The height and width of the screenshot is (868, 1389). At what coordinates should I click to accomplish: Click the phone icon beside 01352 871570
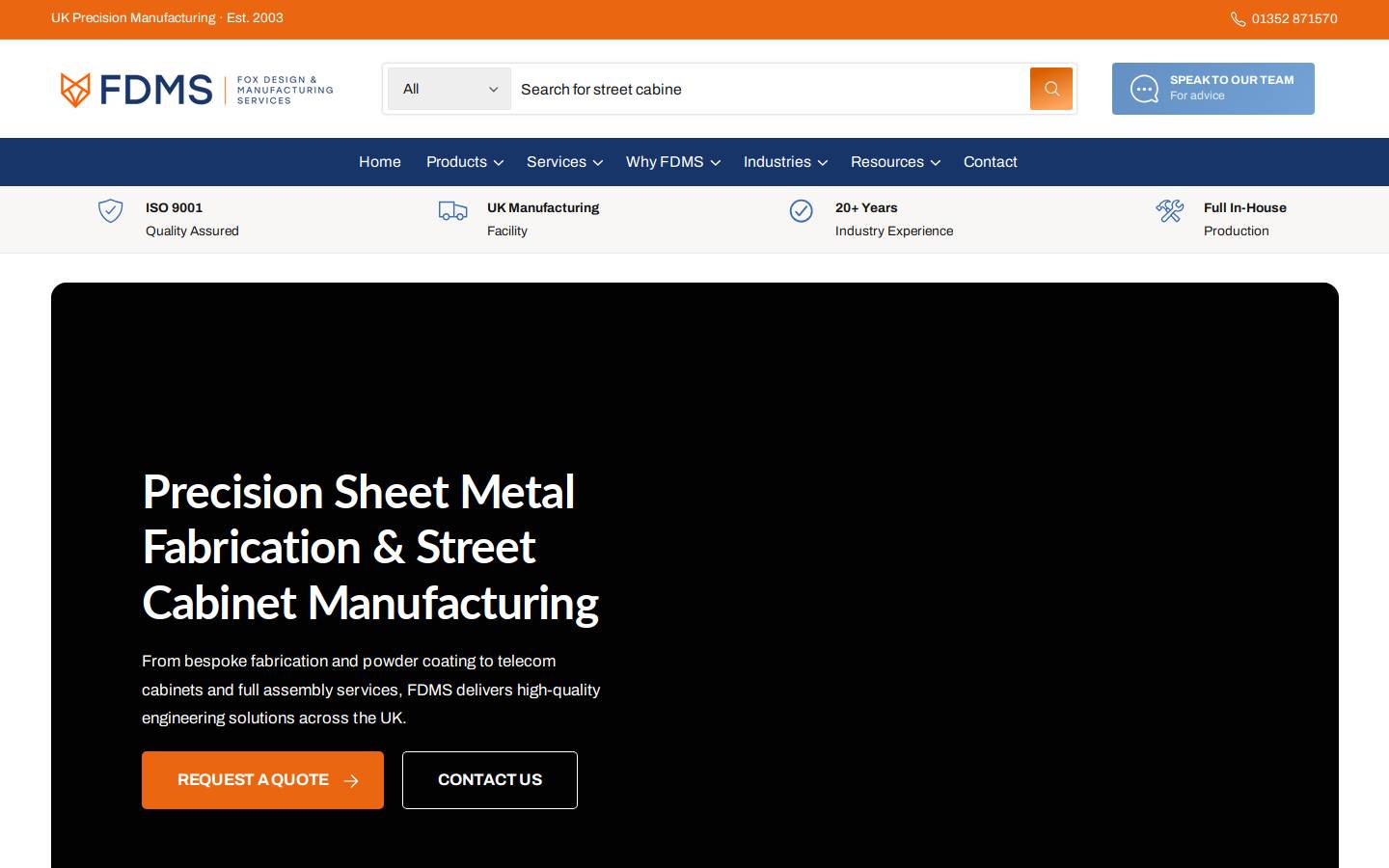[1238, 19]
